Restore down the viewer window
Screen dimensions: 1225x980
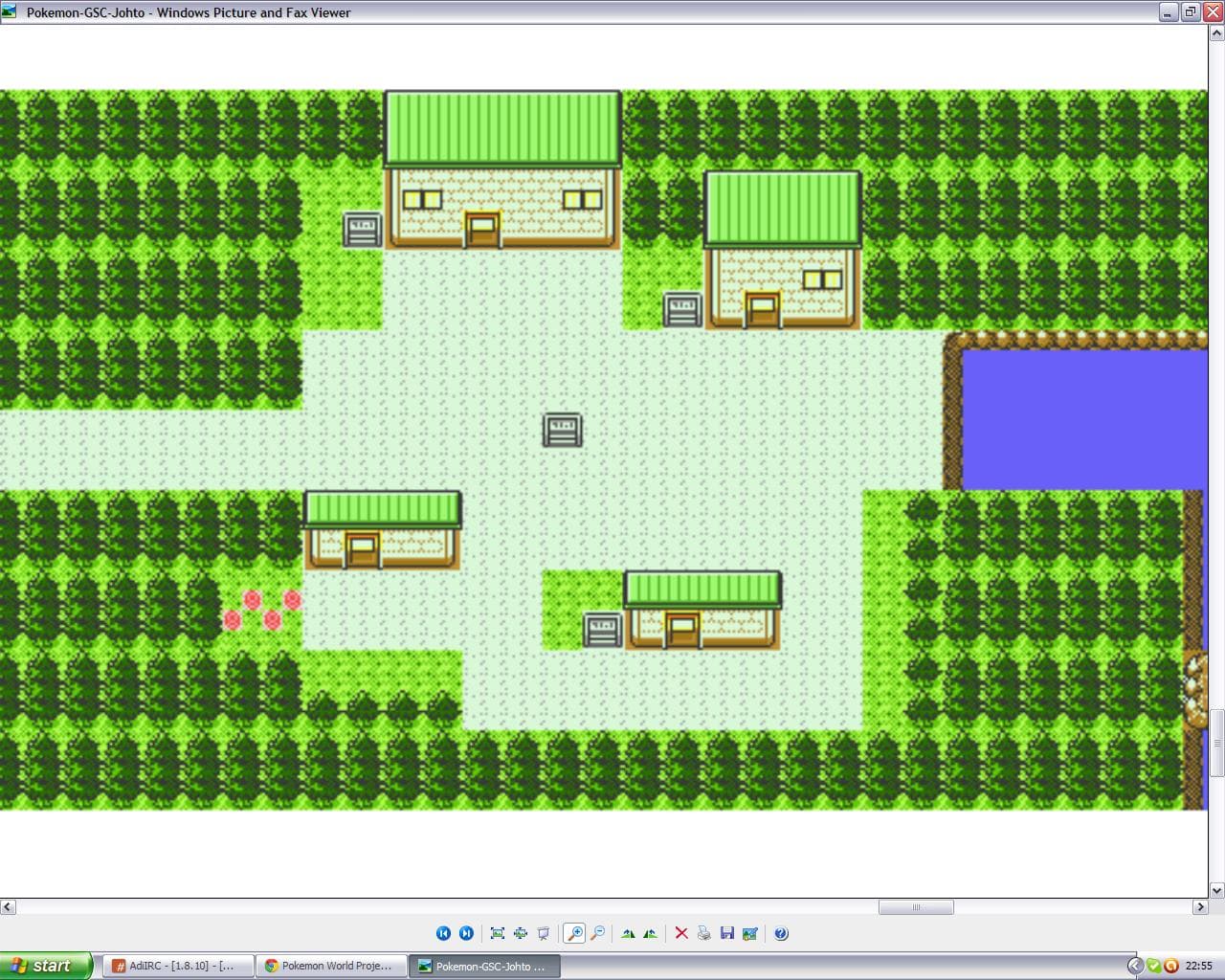click(1191, 12)
